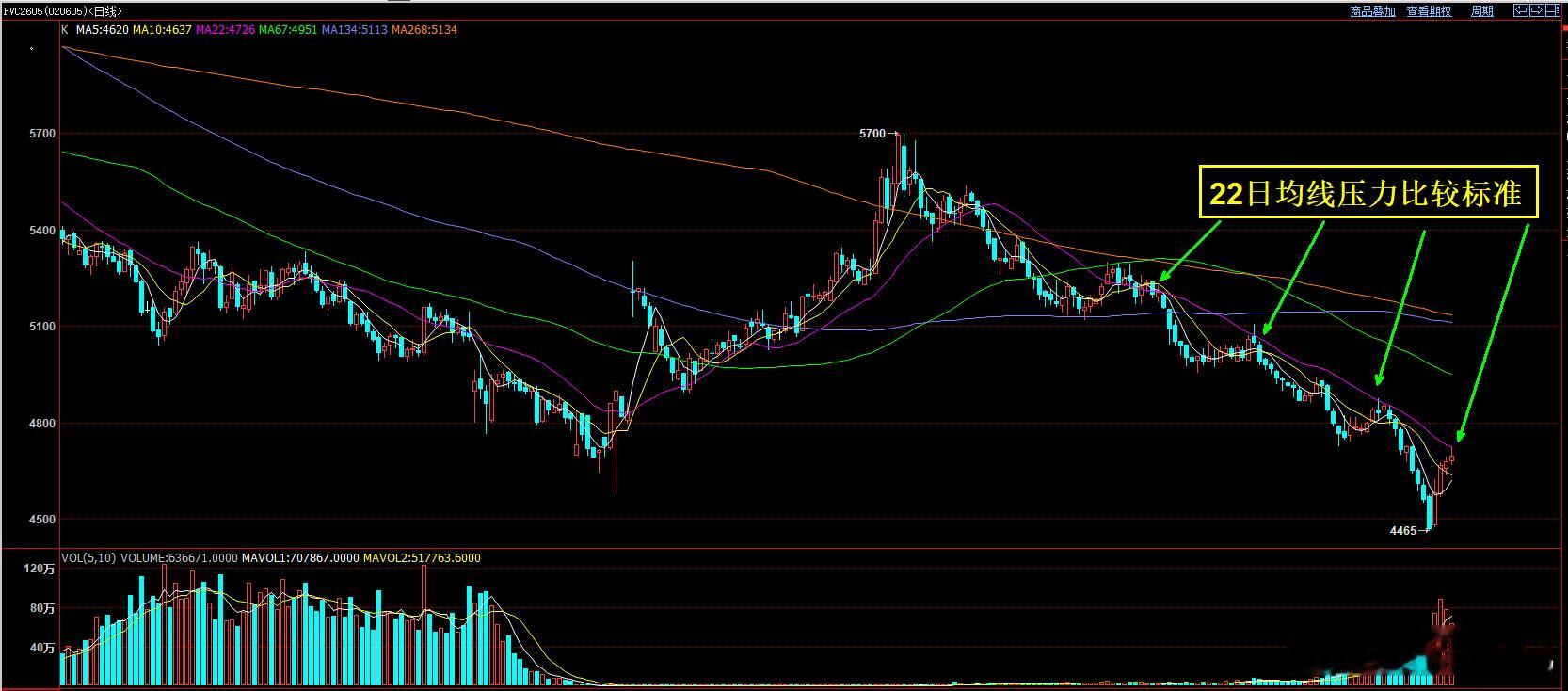The image size is (1568, 691).
Task: Select the MA268:5134 moving average label
Action: [424, 30]
